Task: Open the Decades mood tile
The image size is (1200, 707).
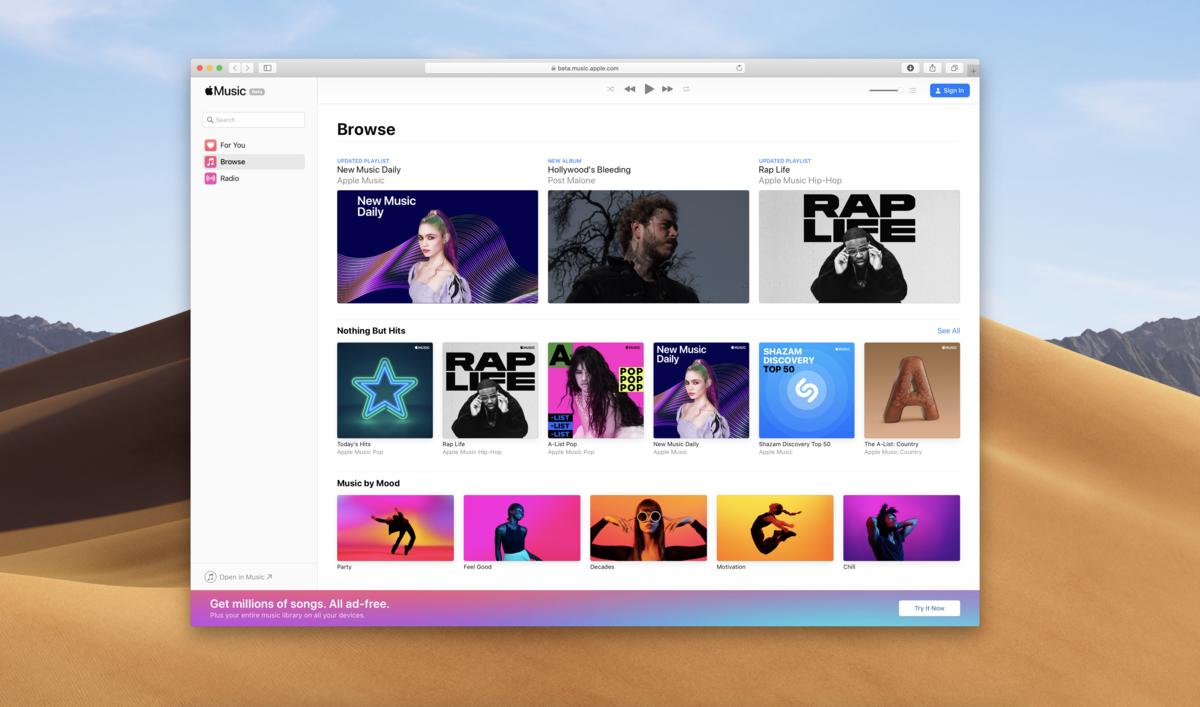Action: [x=648, y=528]
